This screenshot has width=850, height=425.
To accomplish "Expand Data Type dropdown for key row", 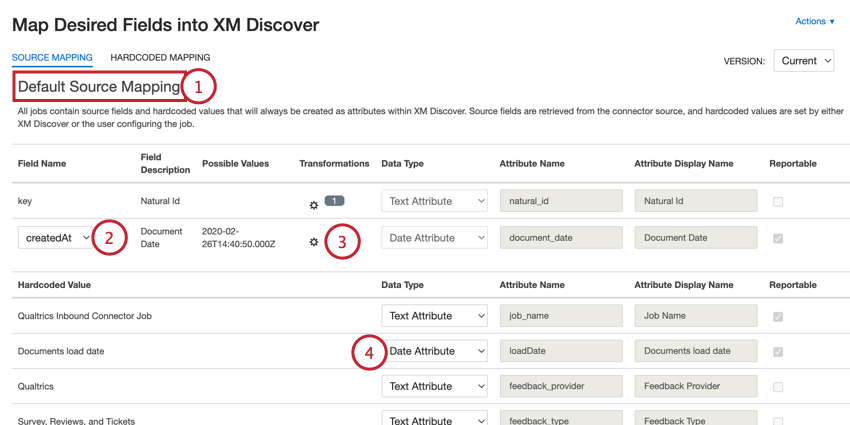I will [434, 201].
